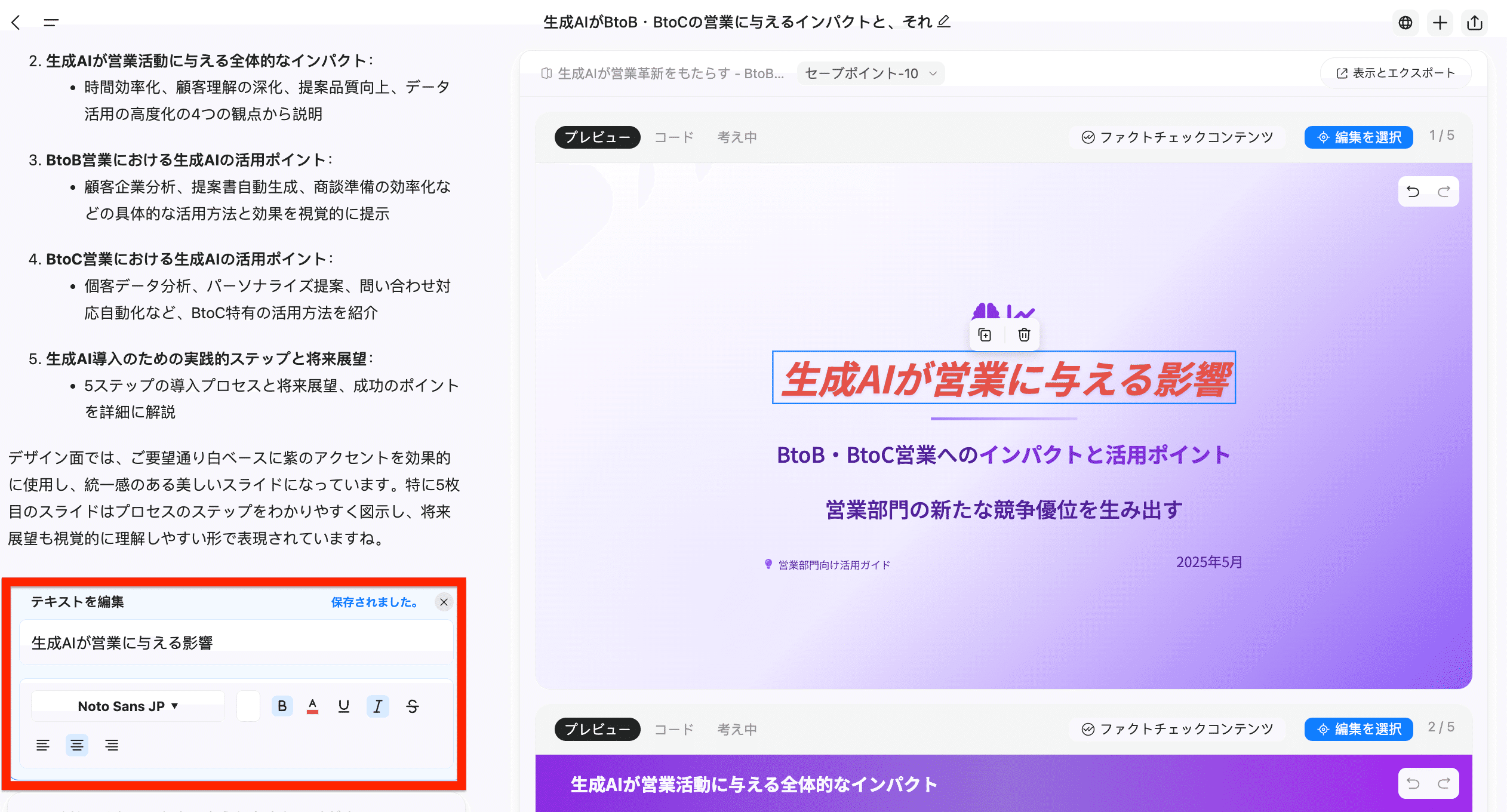Click slide 2 heading 生成AIが営業活動に与える全体的なインパクト
Screen dimensions: 1507x812
pyautogui.click(x=753, y=784)
